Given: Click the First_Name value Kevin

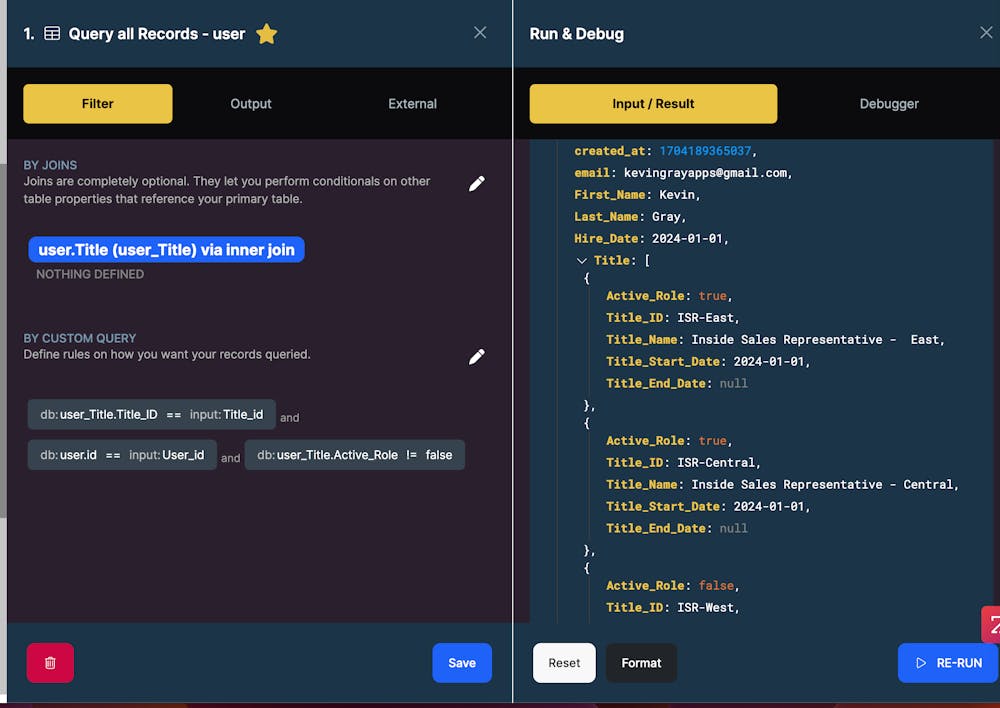Looking at the screenshot, I should 676,195.
